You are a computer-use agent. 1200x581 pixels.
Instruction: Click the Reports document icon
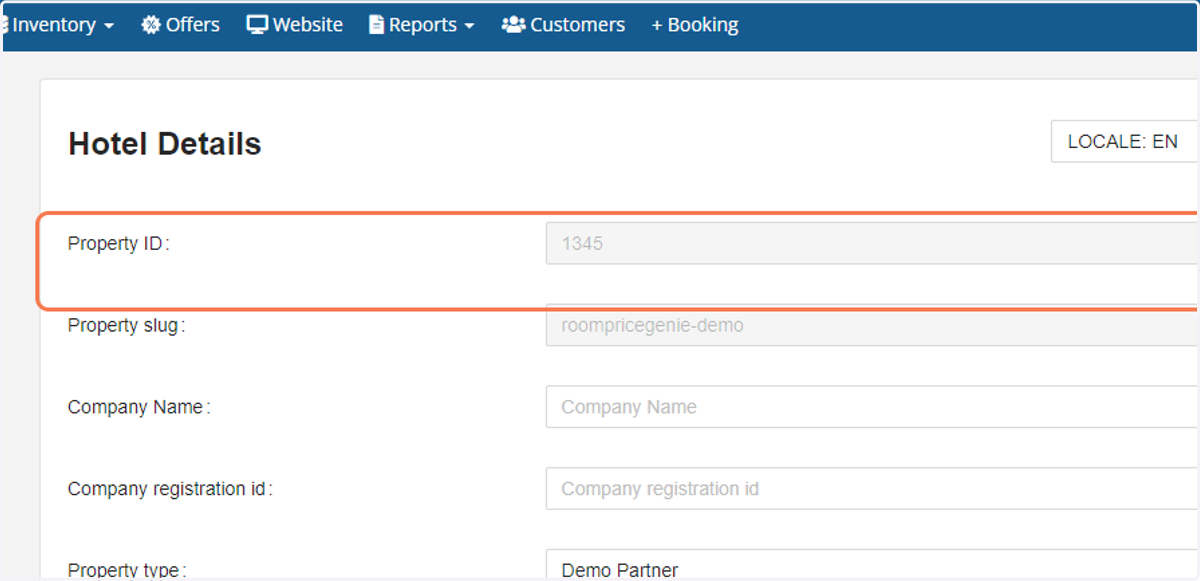click(x=377, y=25)
